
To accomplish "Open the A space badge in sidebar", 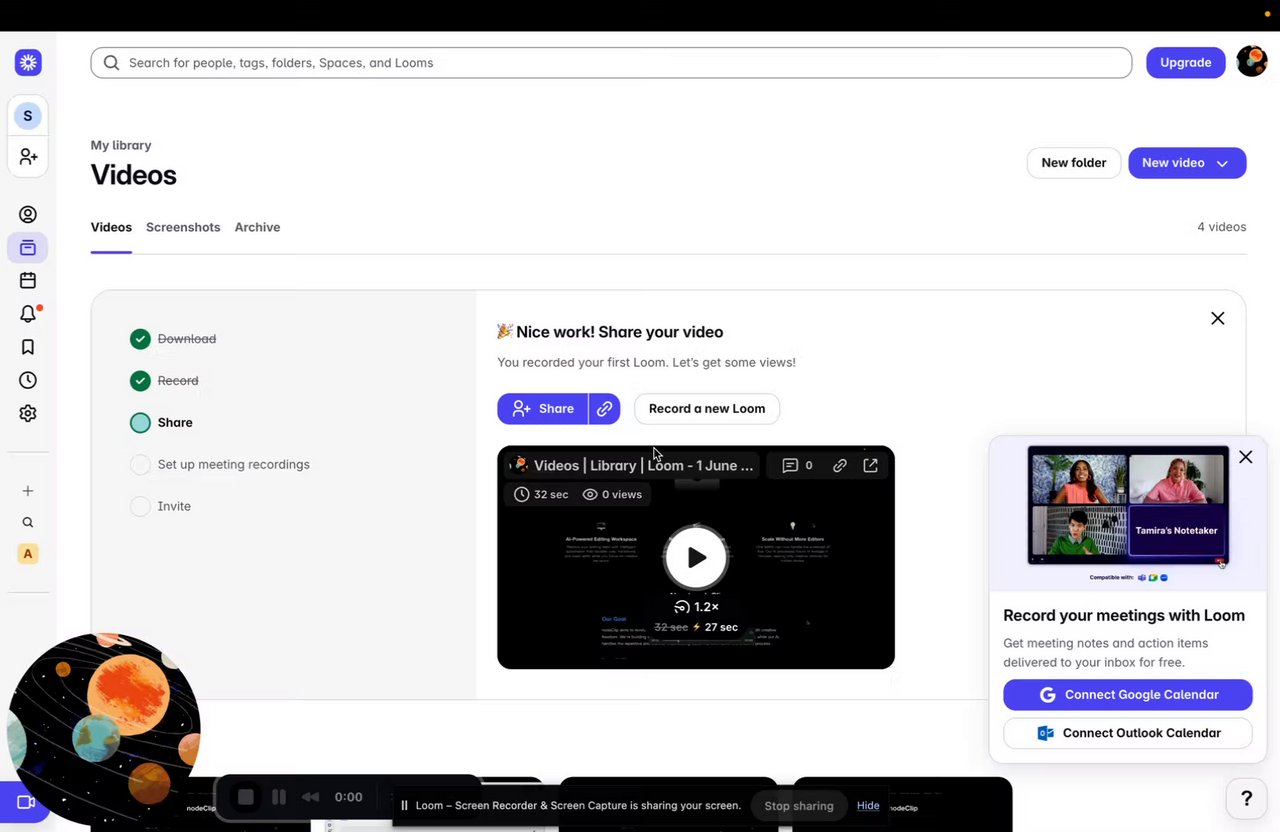I will [x=28, y=554].
